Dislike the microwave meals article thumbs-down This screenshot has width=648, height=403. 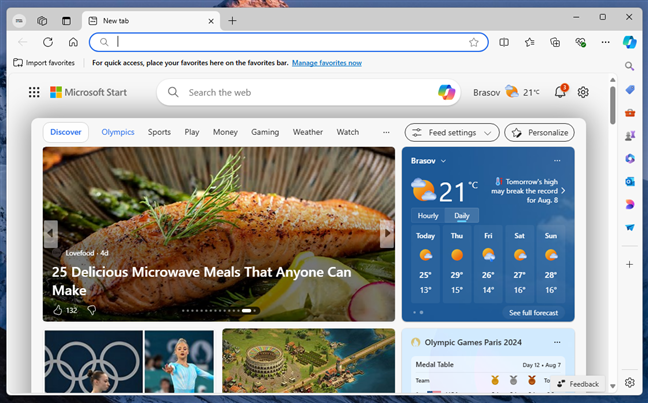(92, 310)
